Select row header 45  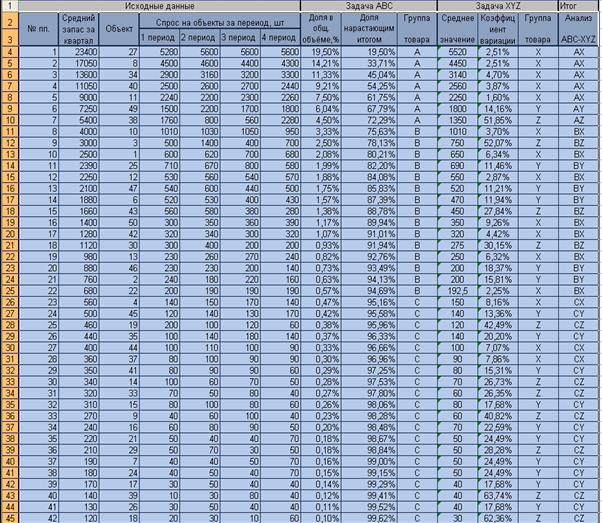[10, 518]
